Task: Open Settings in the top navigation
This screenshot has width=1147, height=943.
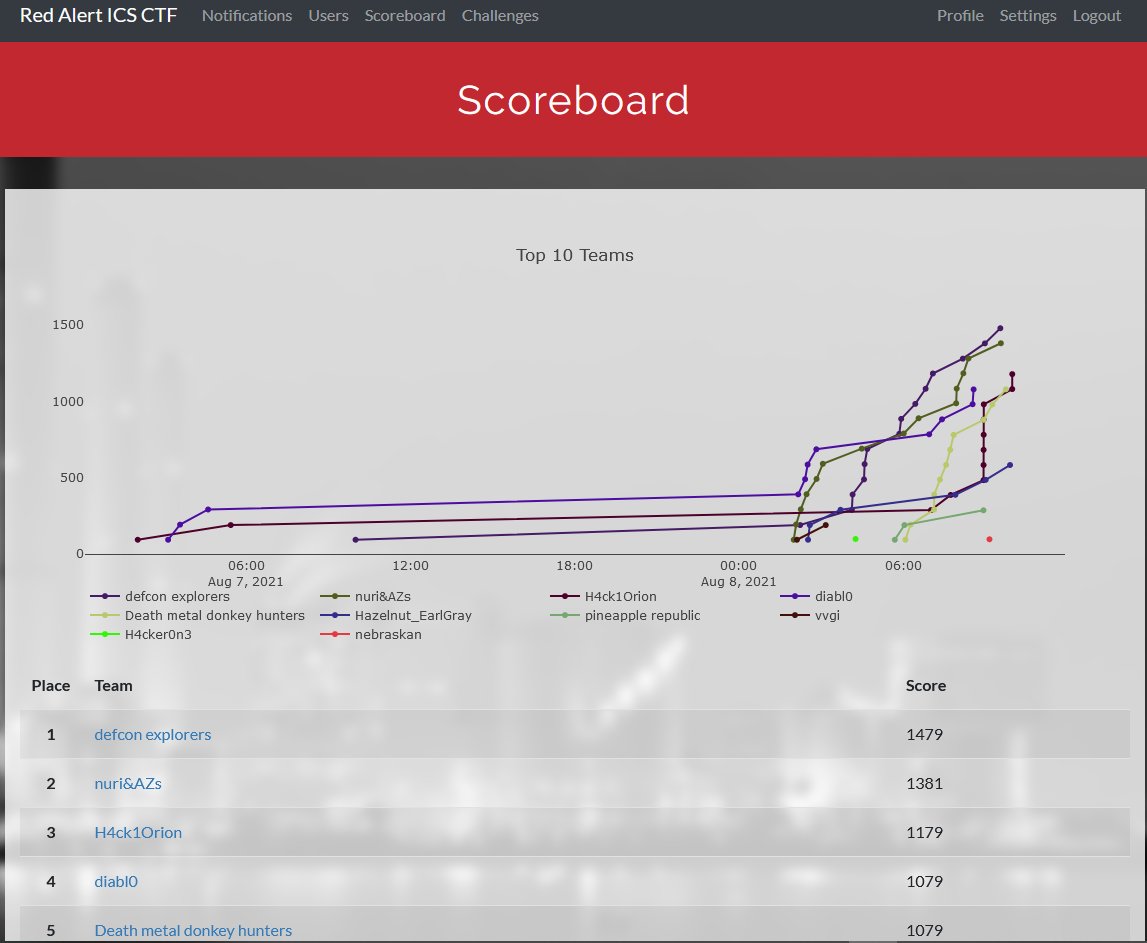Action: pos(1028,15)
